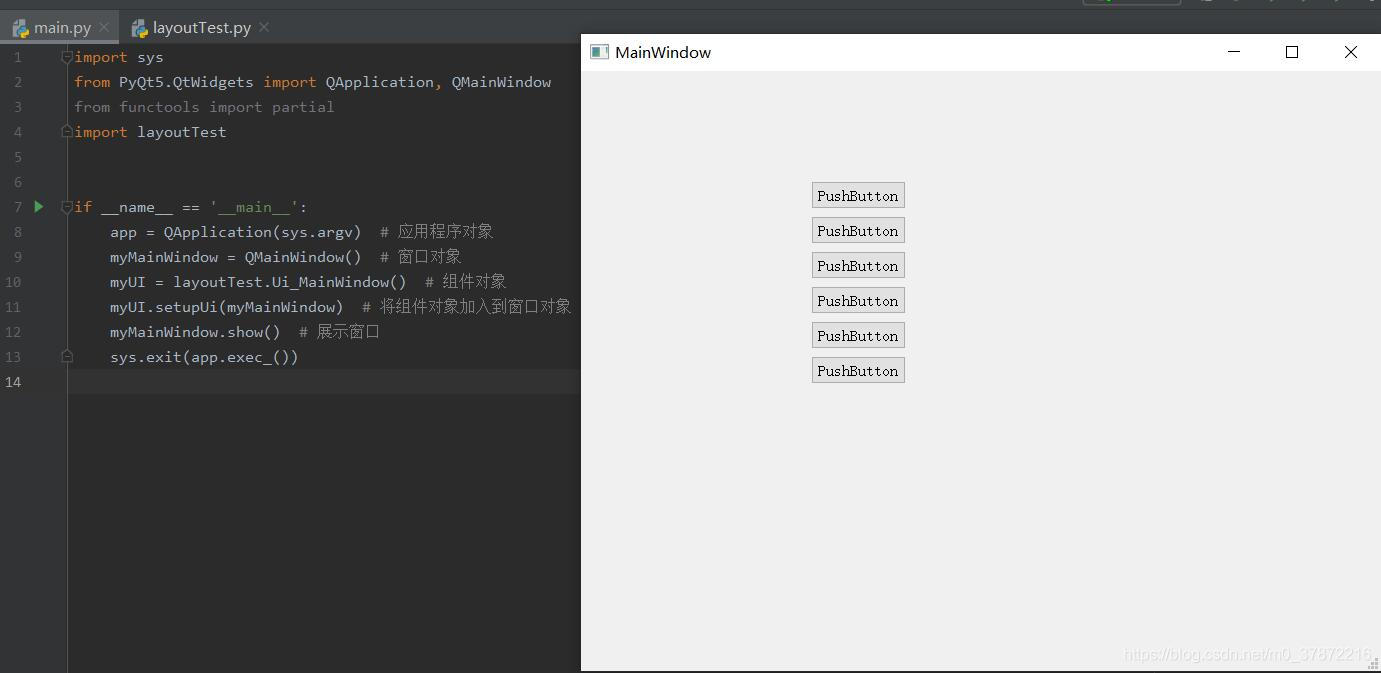Maximize the MainWindow window
The width and height of the screenshot is (1381, 673).
click(x=1292, y=52)
